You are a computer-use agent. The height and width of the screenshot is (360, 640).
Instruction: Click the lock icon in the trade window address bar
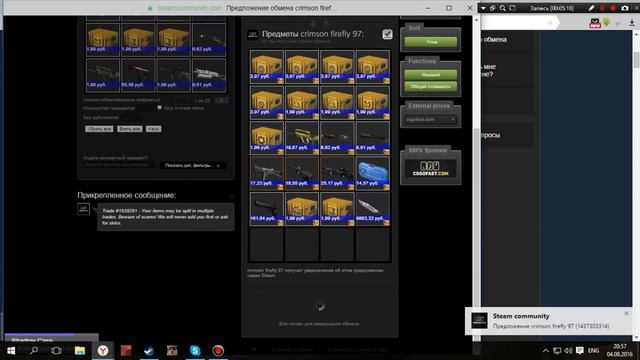coord(150,8)
